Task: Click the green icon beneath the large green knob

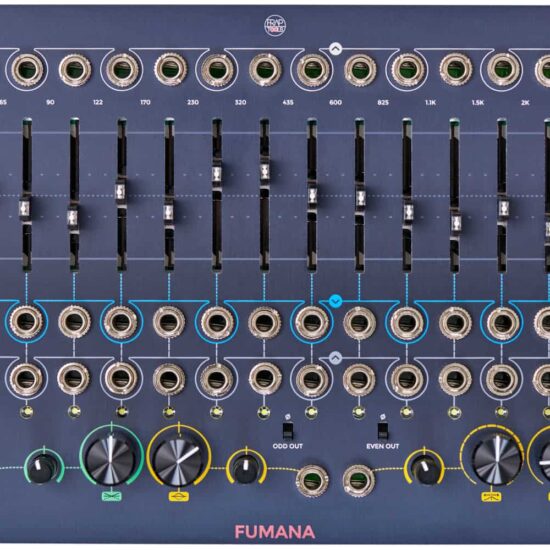Action: click(x=112, y=496)
